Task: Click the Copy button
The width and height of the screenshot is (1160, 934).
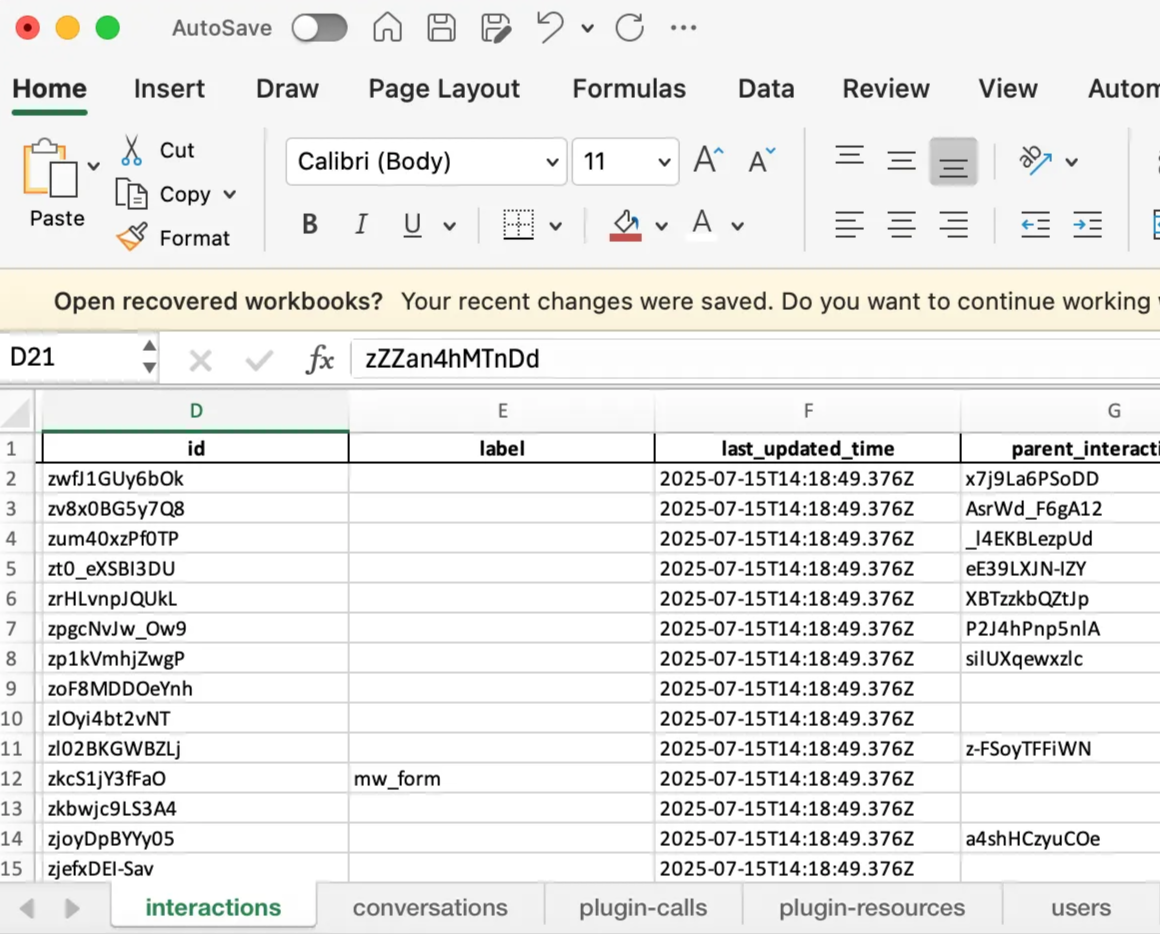Action: 164,194
